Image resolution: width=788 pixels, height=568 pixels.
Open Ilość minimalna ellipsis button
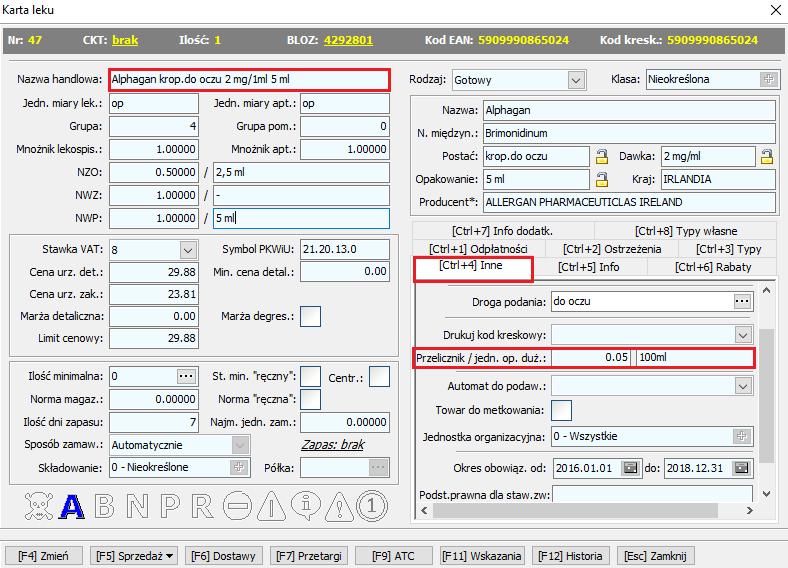coord(186,376)
